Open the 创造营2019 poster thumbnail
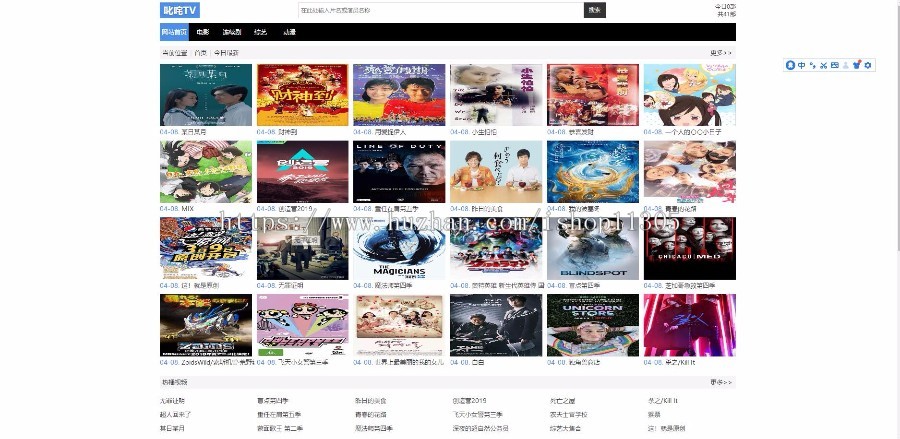The width and height of the screenshot is (900, 439). click(x=302, y=172)
